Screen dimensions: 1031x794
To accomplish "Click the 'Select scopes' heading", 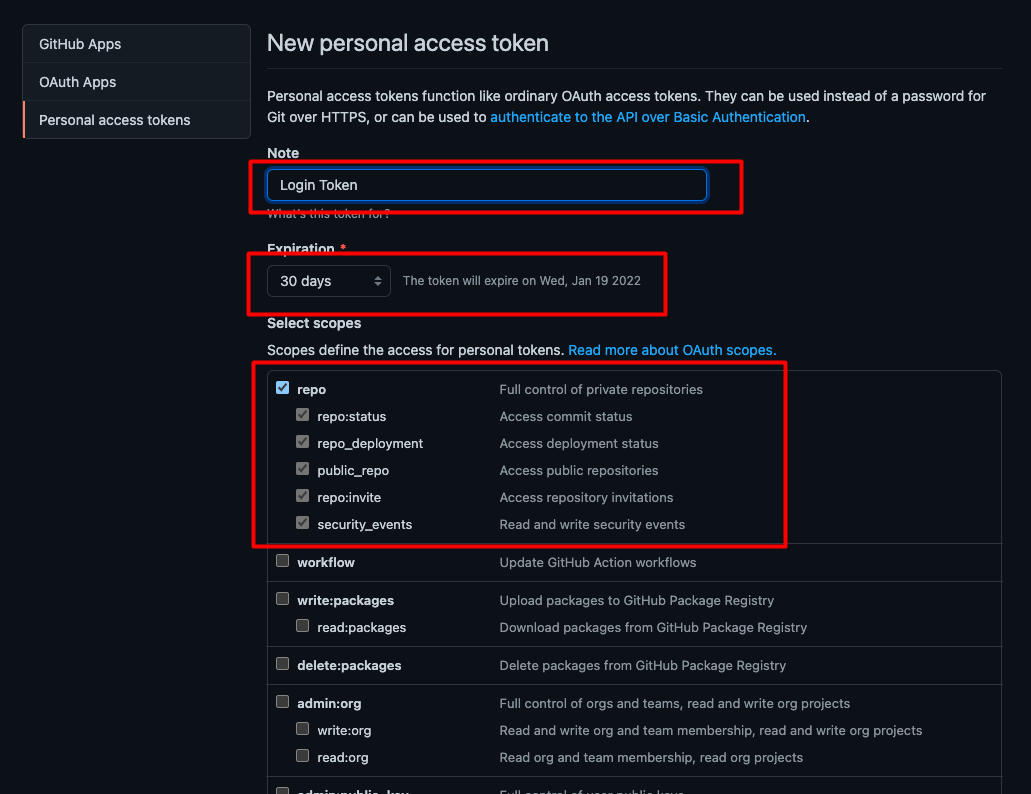I will (314, 323).
